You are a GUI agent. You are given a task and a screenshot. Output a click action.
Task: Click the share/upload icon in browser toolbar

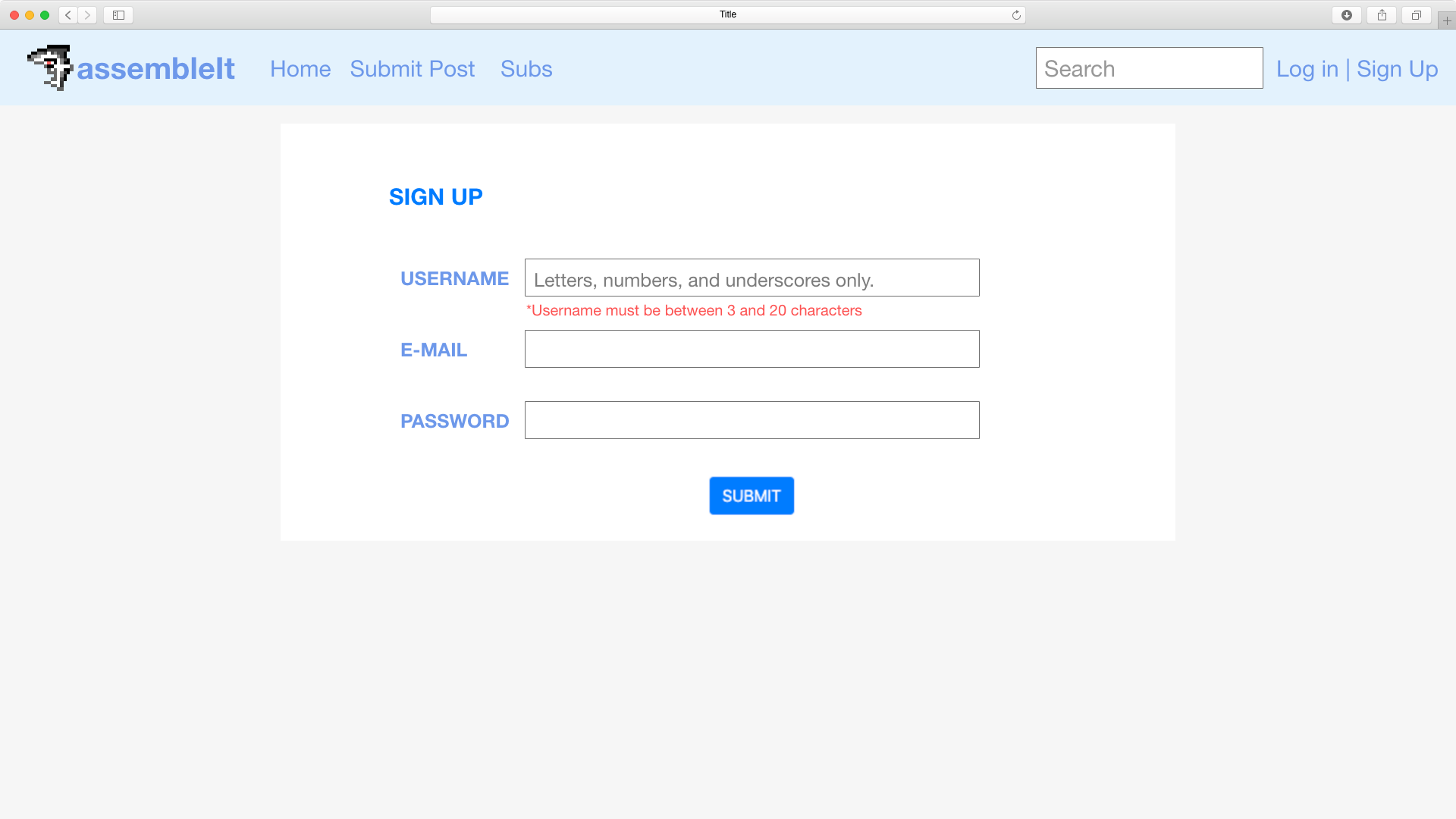[x=1383, y=14]
